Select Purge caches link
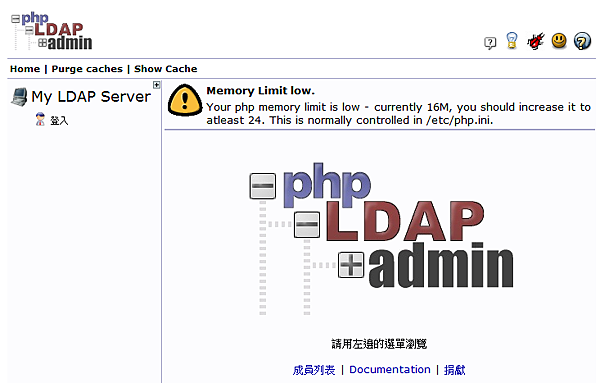This screenshot has width=600, height=383. [x=87, y=69]
